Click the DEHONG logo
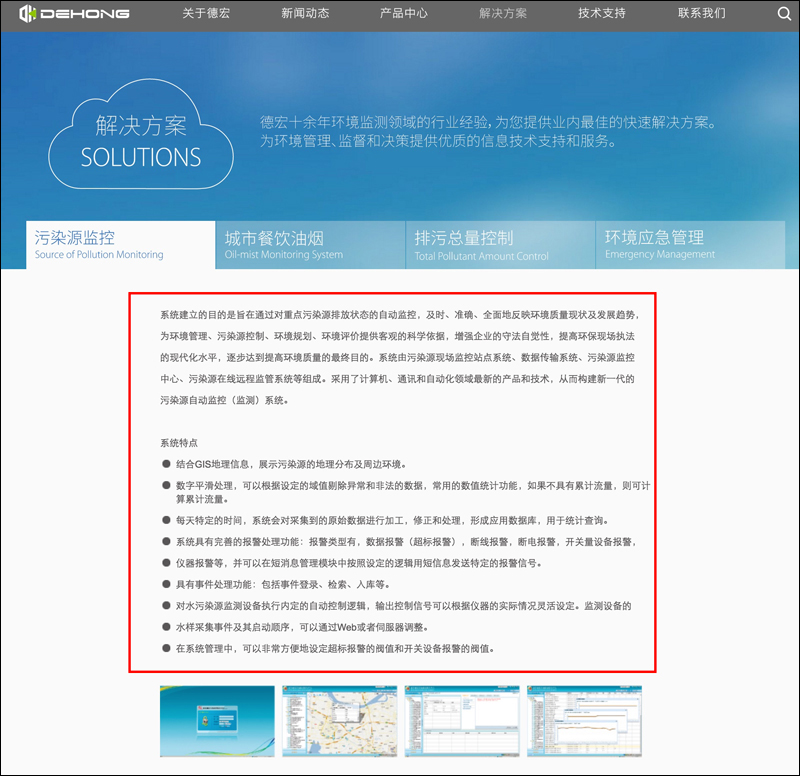Image resolution: width=800 pixels, height=776 pixels. (x=72, y=14)
